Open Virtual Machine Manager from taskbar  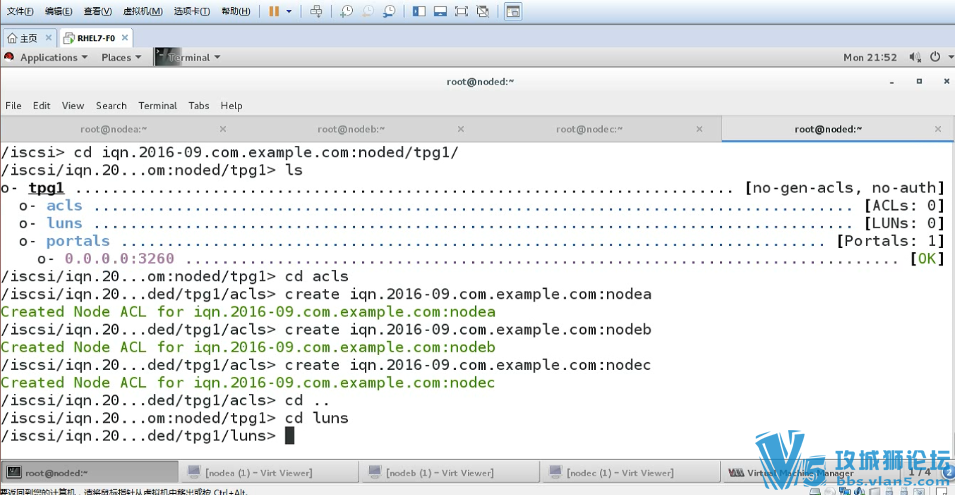[x=800, y=472]
